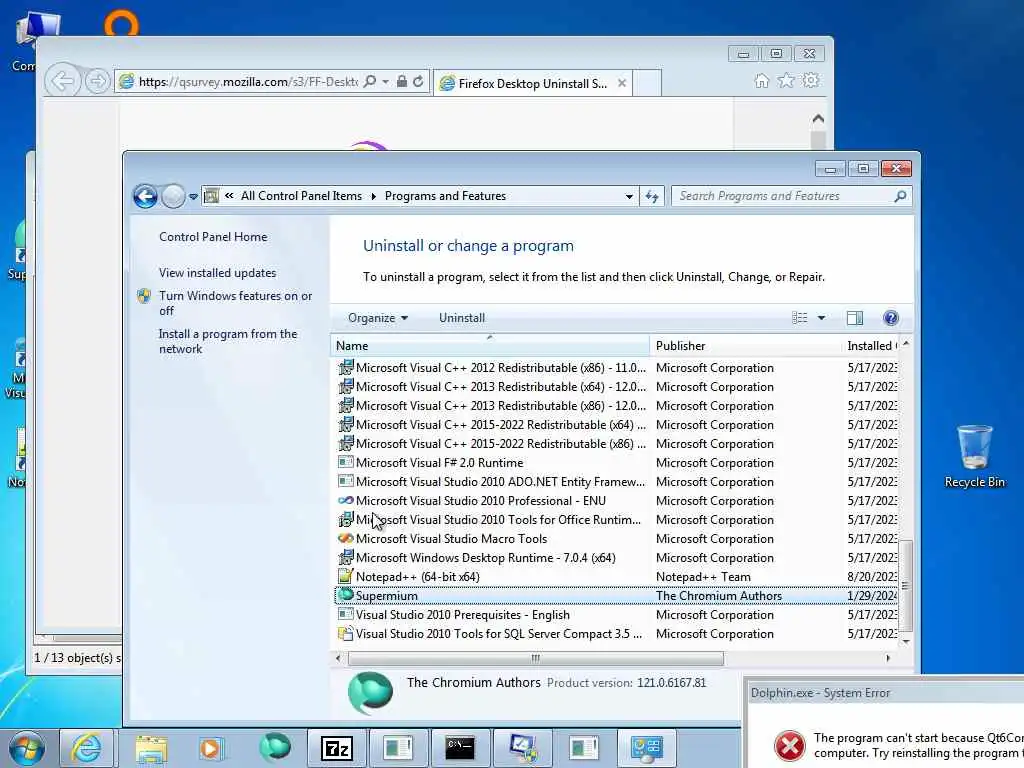Open Command Prompt from the taskbar
The height and width of the screenshot is (768, 1024).
coord(460,748)
